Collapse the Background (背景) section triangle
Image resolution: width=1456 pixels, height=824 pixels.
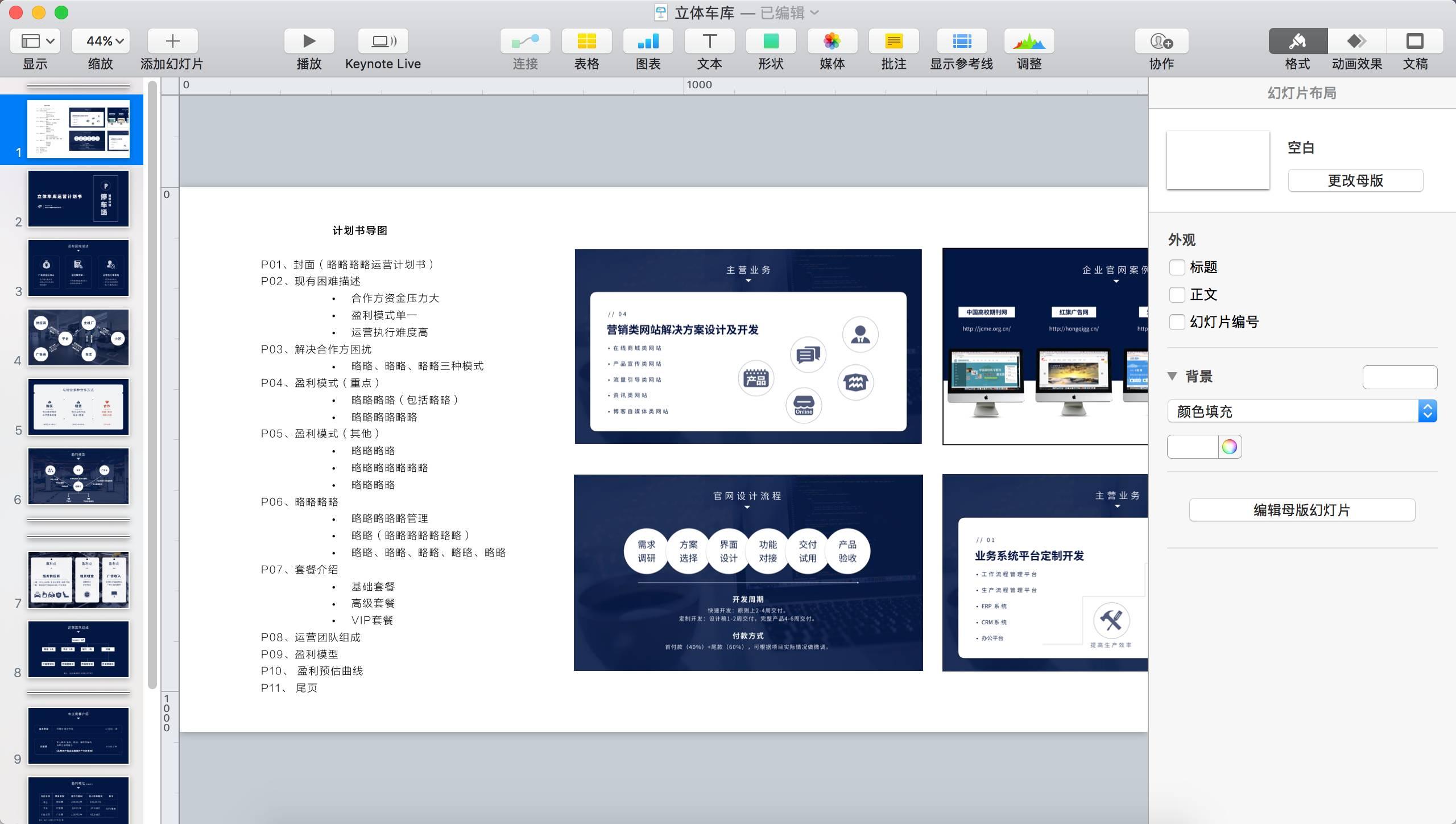pos(1172,376)
